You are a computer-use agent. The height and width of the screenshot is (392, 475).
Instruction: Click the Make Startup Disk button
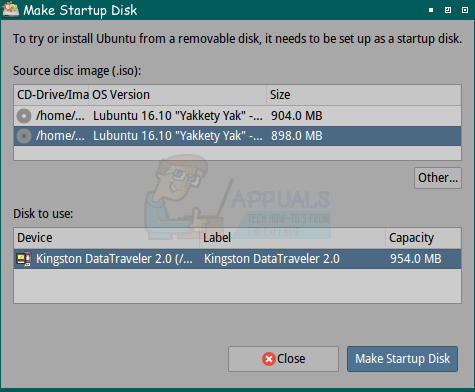click(x=402, y=359)
